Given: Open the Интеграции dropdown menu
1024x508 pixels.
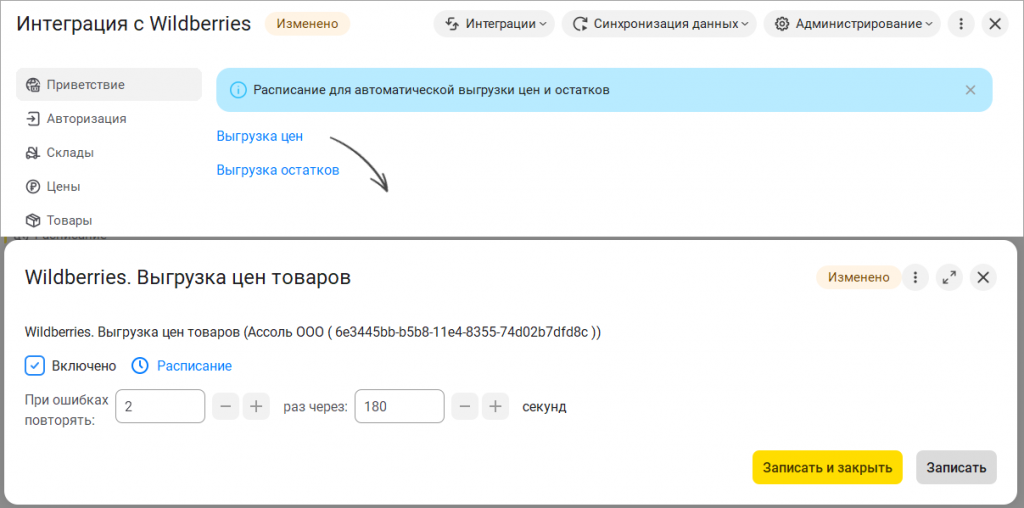Looking at the screenshot, I should point(494,24).
